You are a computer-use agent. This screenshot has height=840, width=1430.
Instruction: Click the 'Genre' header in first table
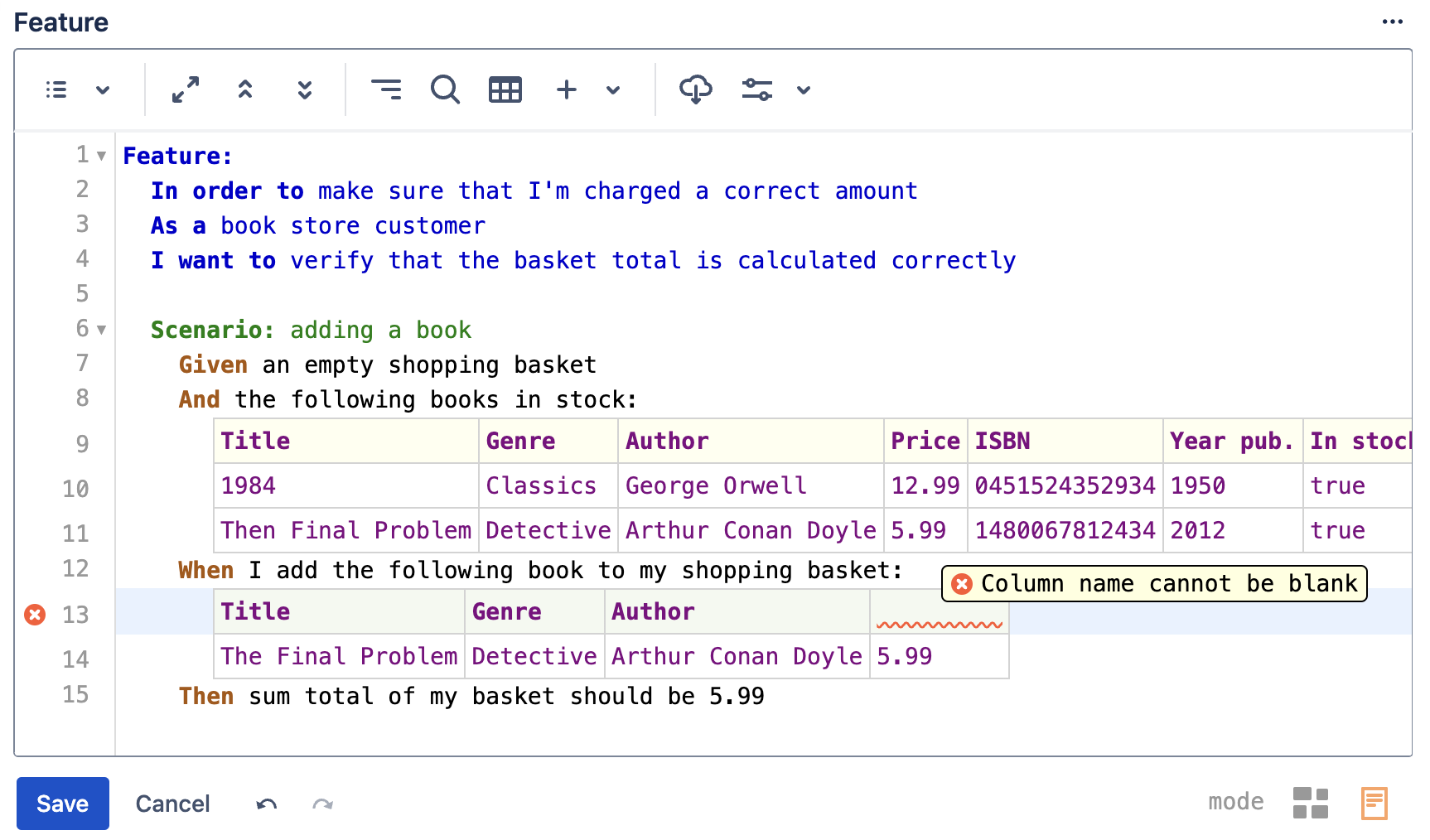548,441
